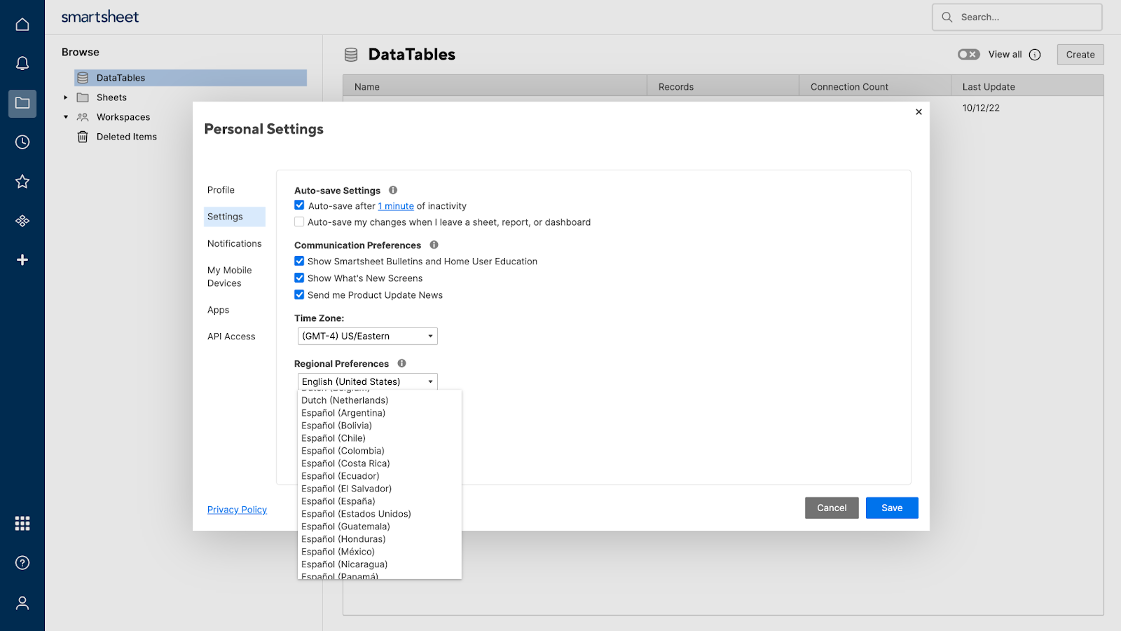Image resolution: width=1121 pixels, height=631 pixels.
Task: Open the Favorites star icon
Action: [22, 181]
